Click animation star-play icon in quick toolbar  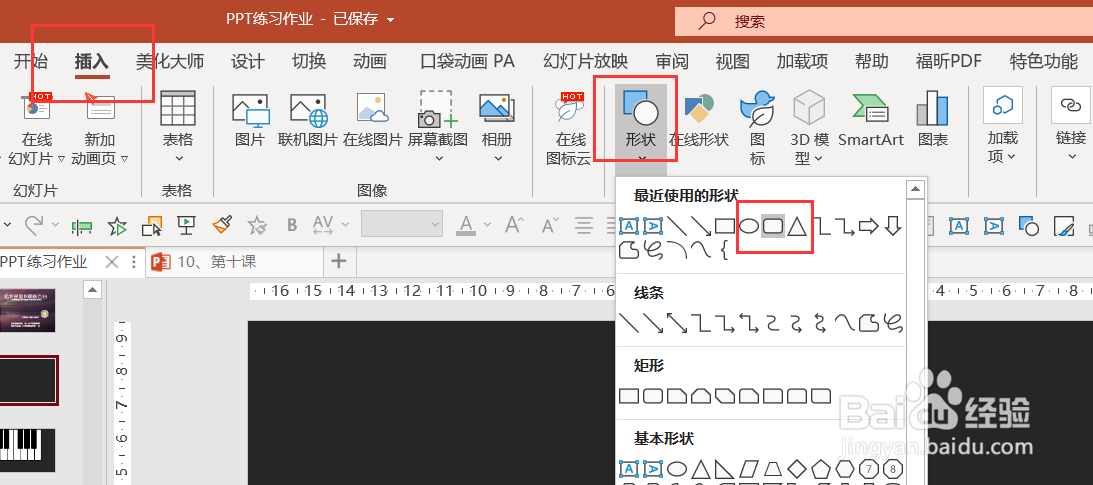[118, 224]
